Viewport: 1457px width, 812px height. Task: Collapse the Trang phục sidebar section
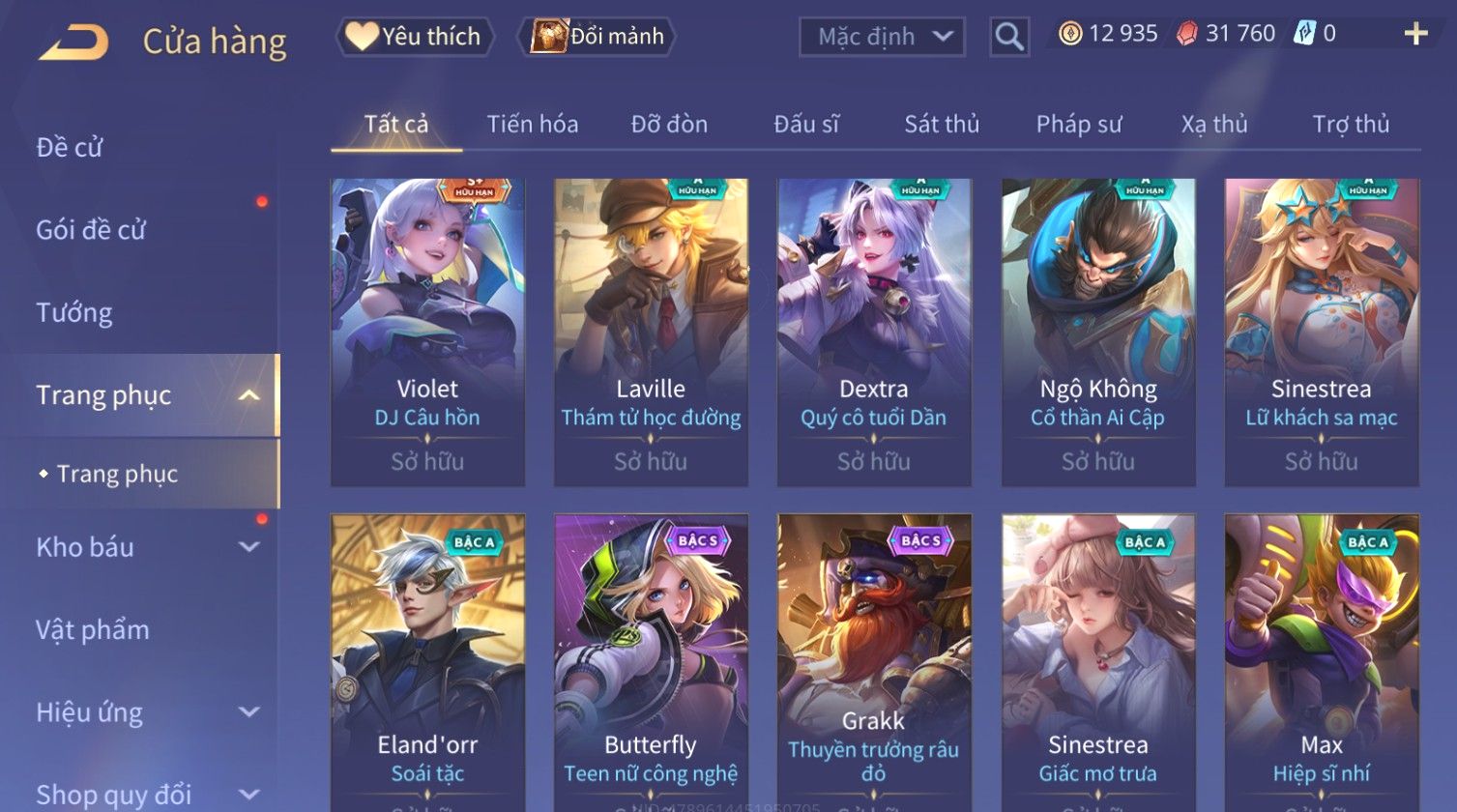coord(248,395)
